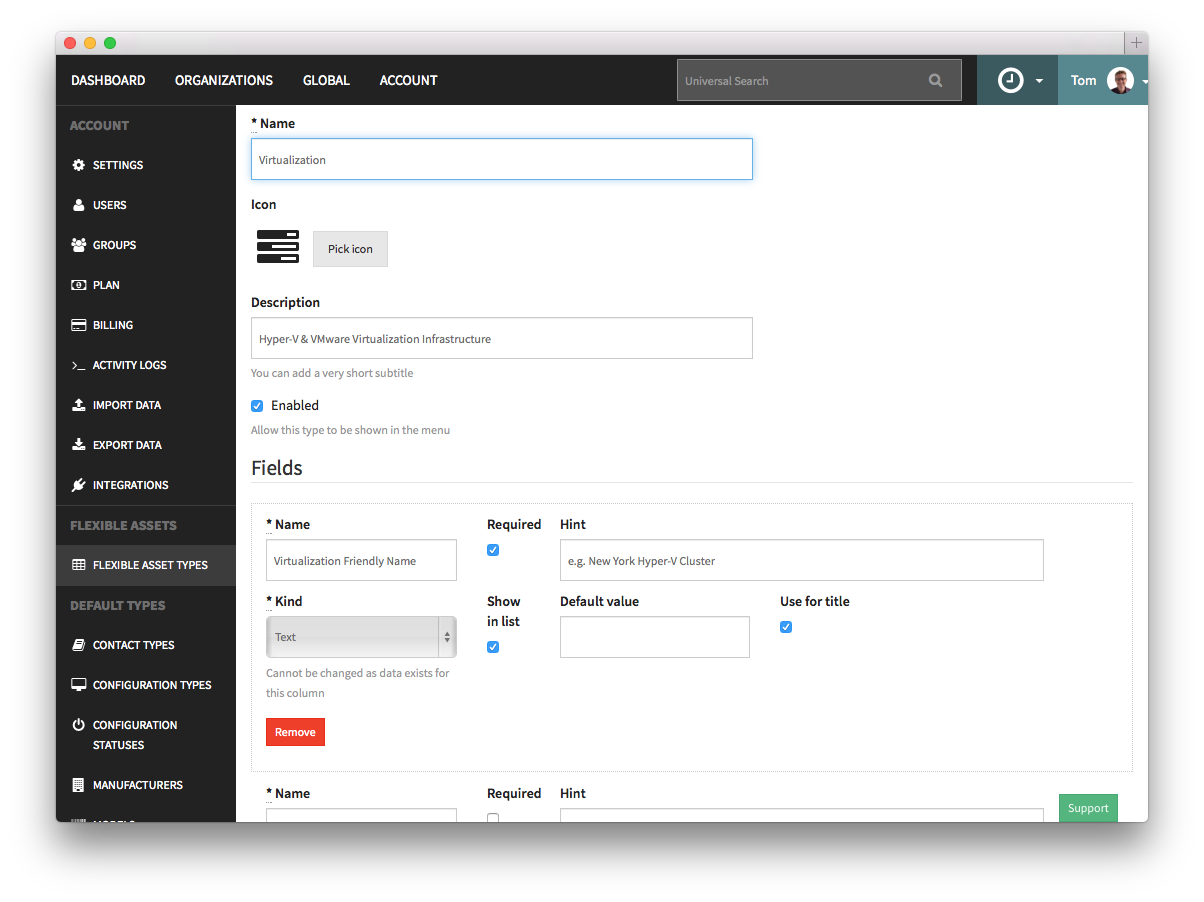Click the Settings gear icon in sidebar
This screenshot has width=1204, height=902.
coord(79,165)
